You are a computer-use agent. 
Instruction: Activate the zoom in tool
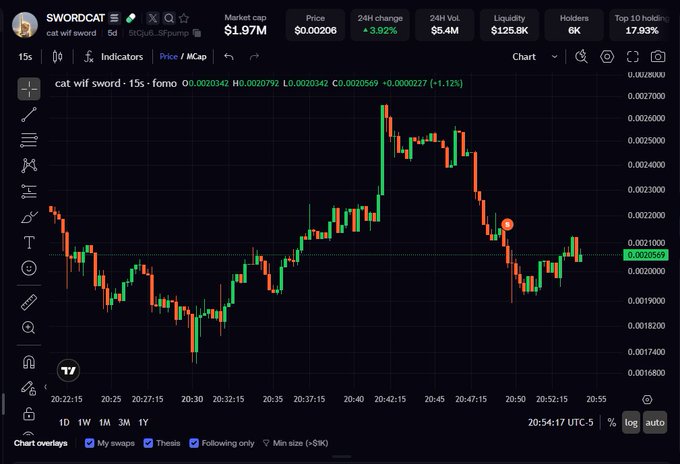point(29,327)
